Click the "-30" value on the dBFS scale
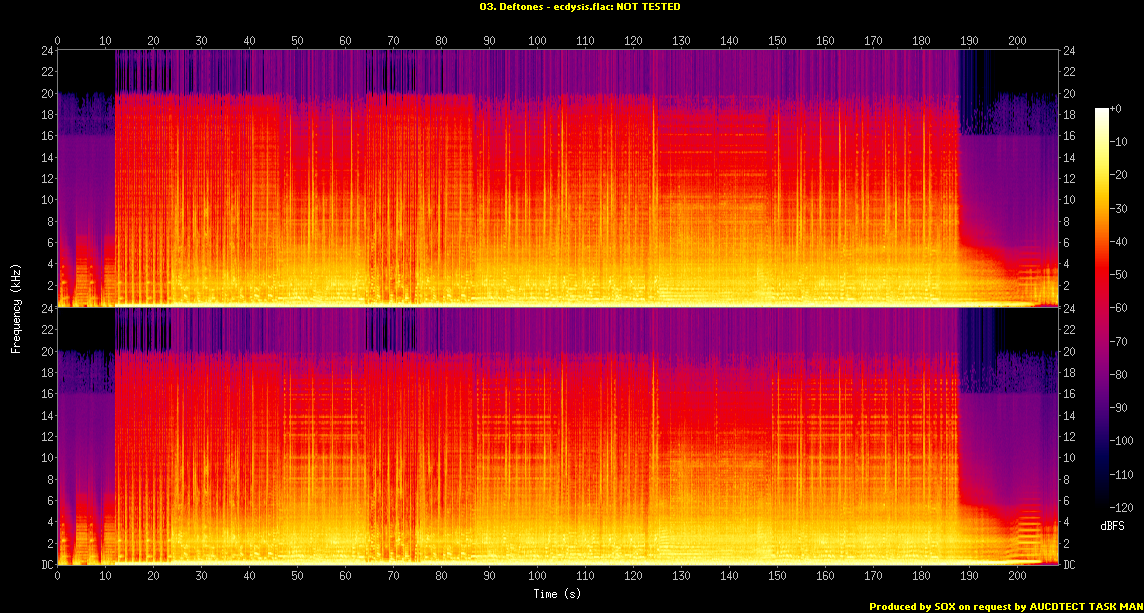1144x613 pixels. (1119, 208)
